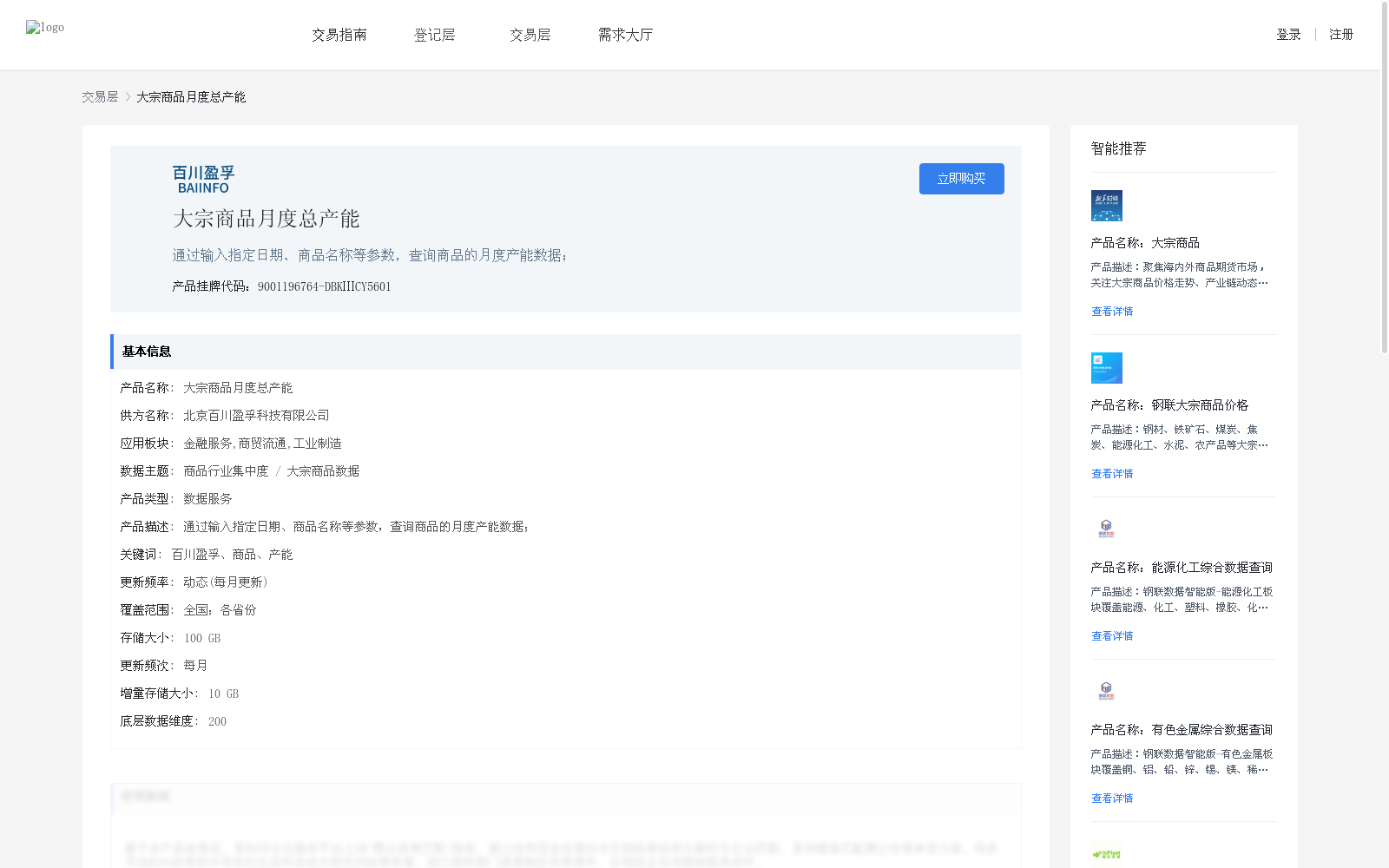Viewport: 1389px width, 868px height.
Task: Select listing code 9001196764-DBKIIICY5601
Action: 325,287
